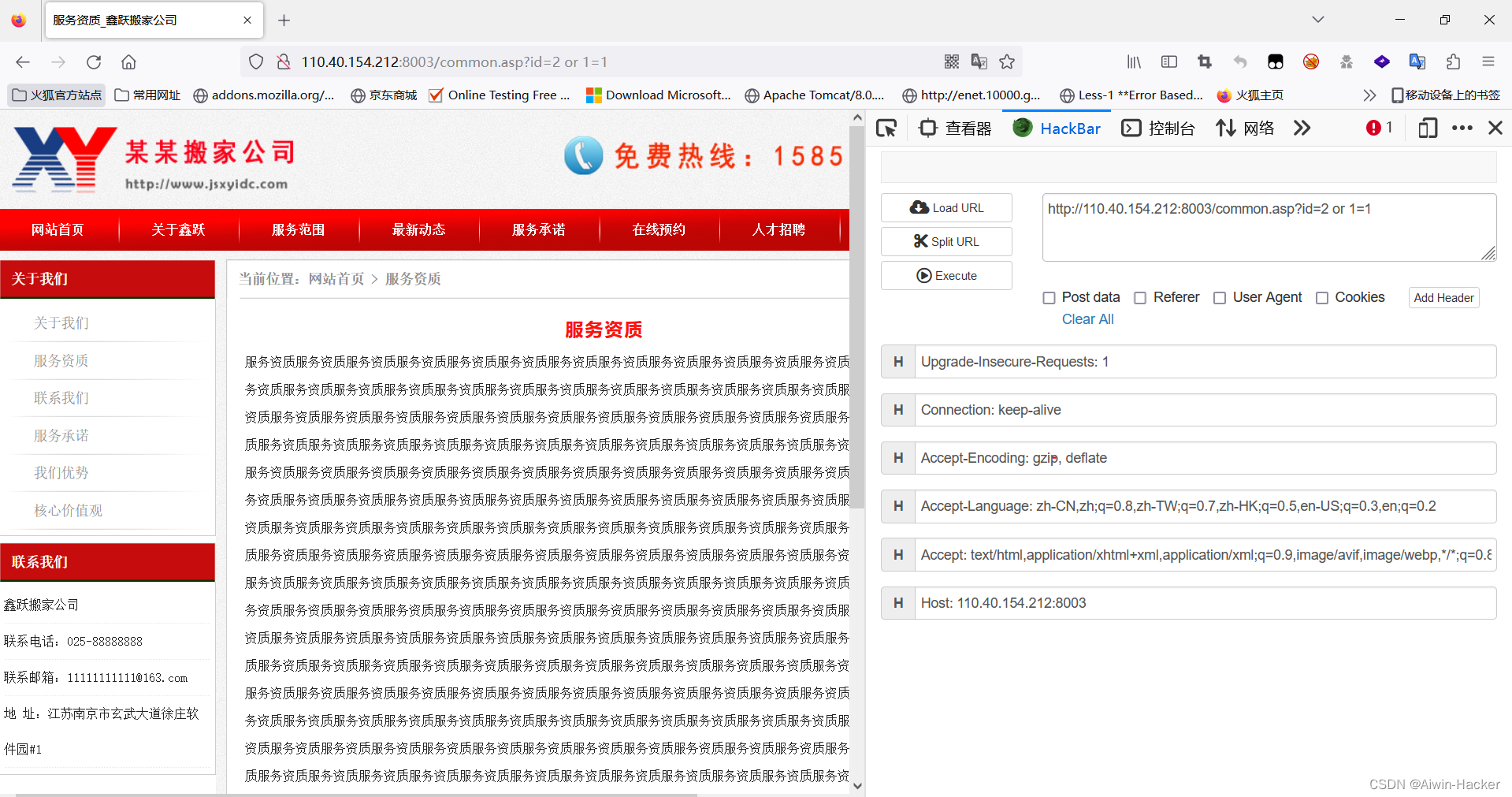This screenshot has height=797, width=1512.
Task: Click the Split URL button
Action: (x=946, y=241)
